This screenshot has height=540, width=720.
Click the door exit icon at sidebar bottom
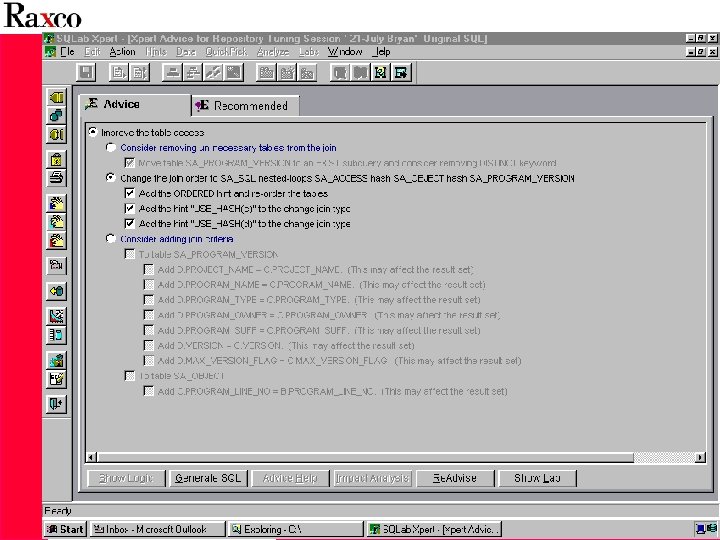click(56, 404)
